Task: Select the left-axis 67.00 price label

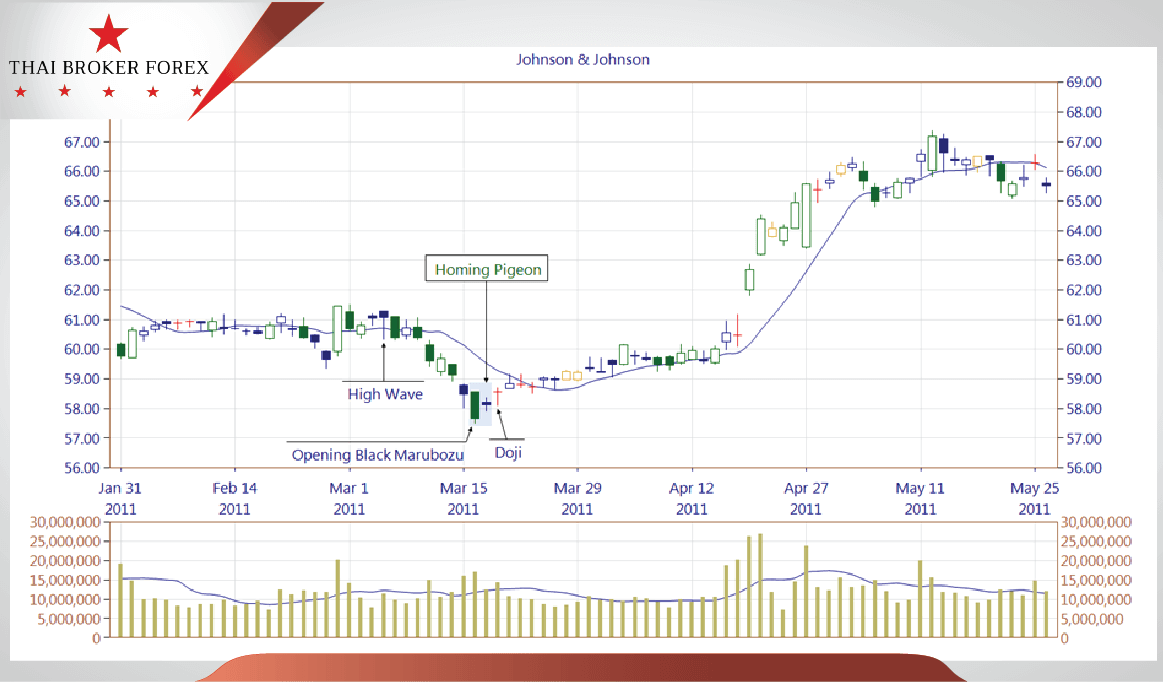Action: coord(82,142)
